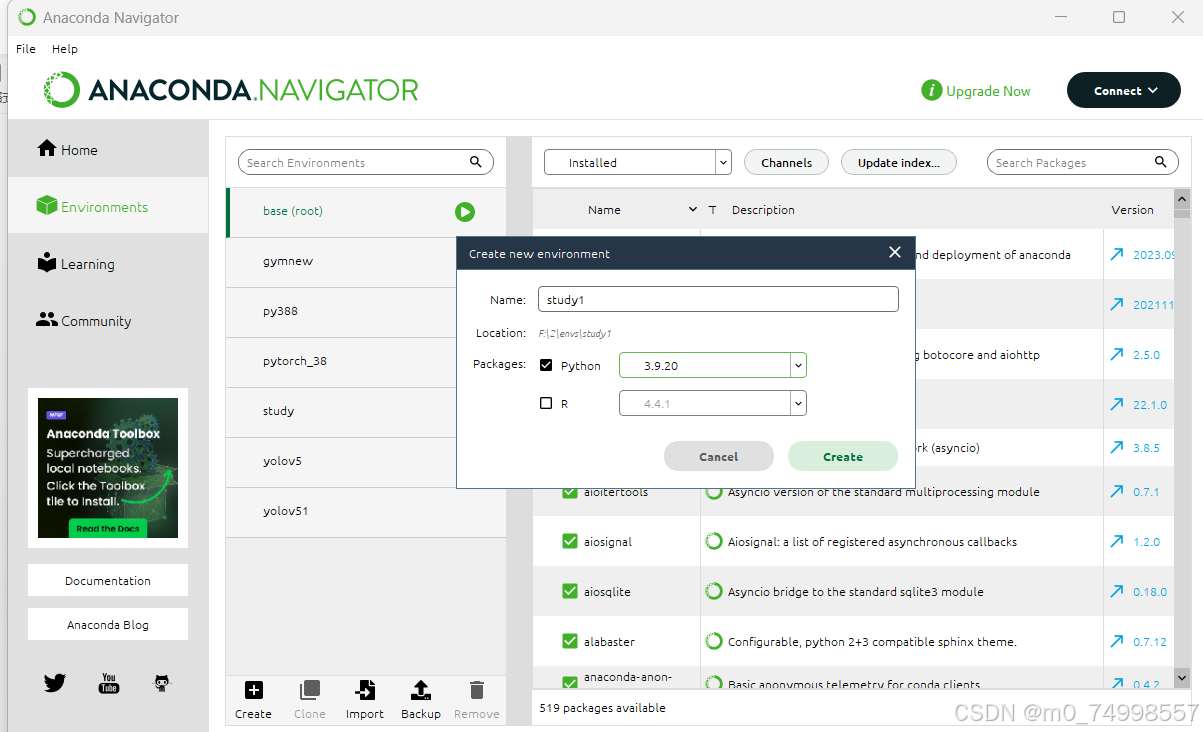Screen dimensions: 1203x732
Task: Open the Installed package filter dropdown
Action: [x=638, y=162]
